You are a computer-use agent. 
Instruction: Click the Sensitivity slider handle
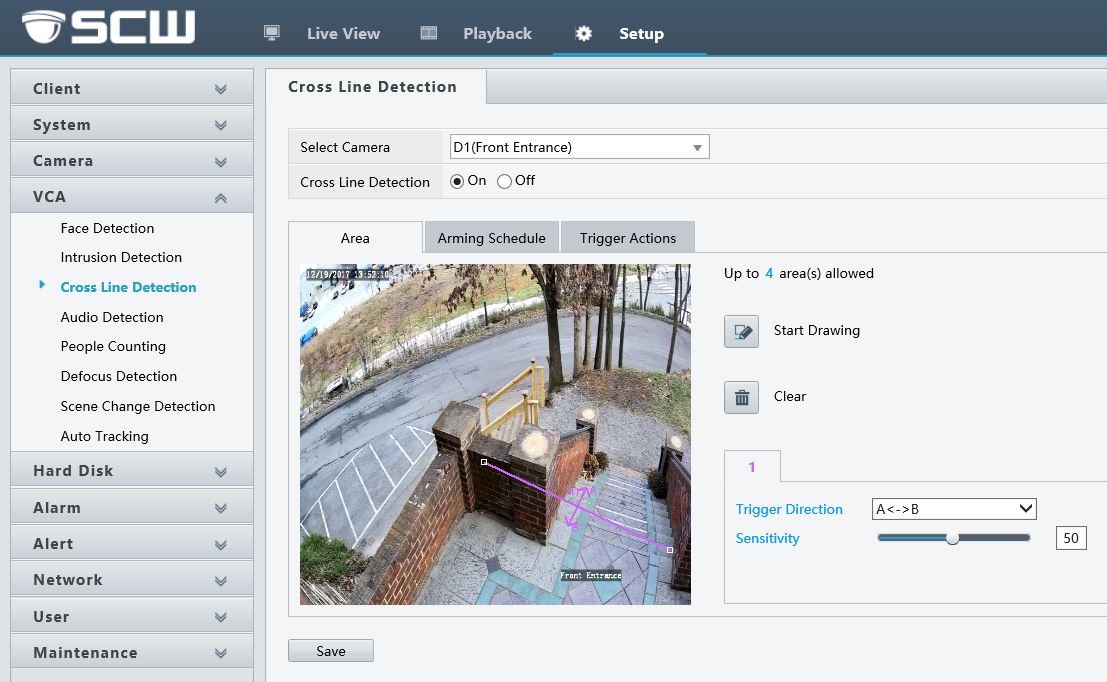(952, 538)
